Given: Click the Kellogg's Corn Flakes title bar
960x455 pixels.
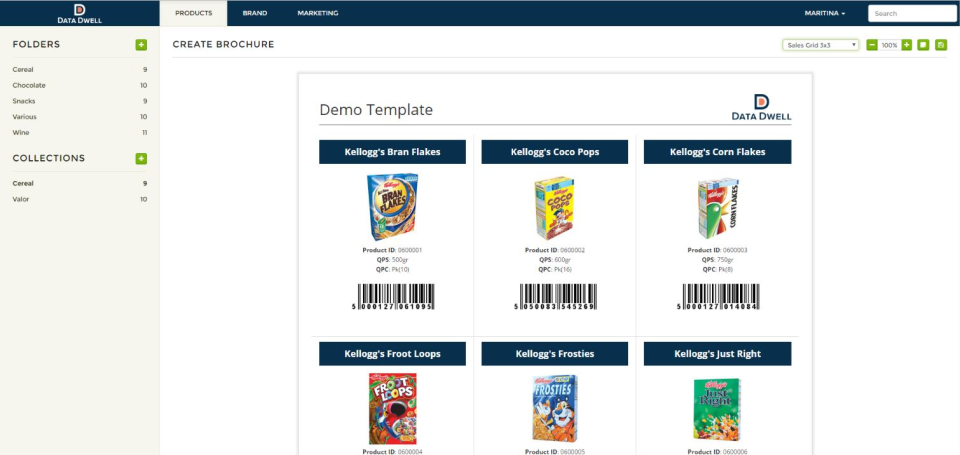Looking at the screenshot, I should (x=718, y=152).
